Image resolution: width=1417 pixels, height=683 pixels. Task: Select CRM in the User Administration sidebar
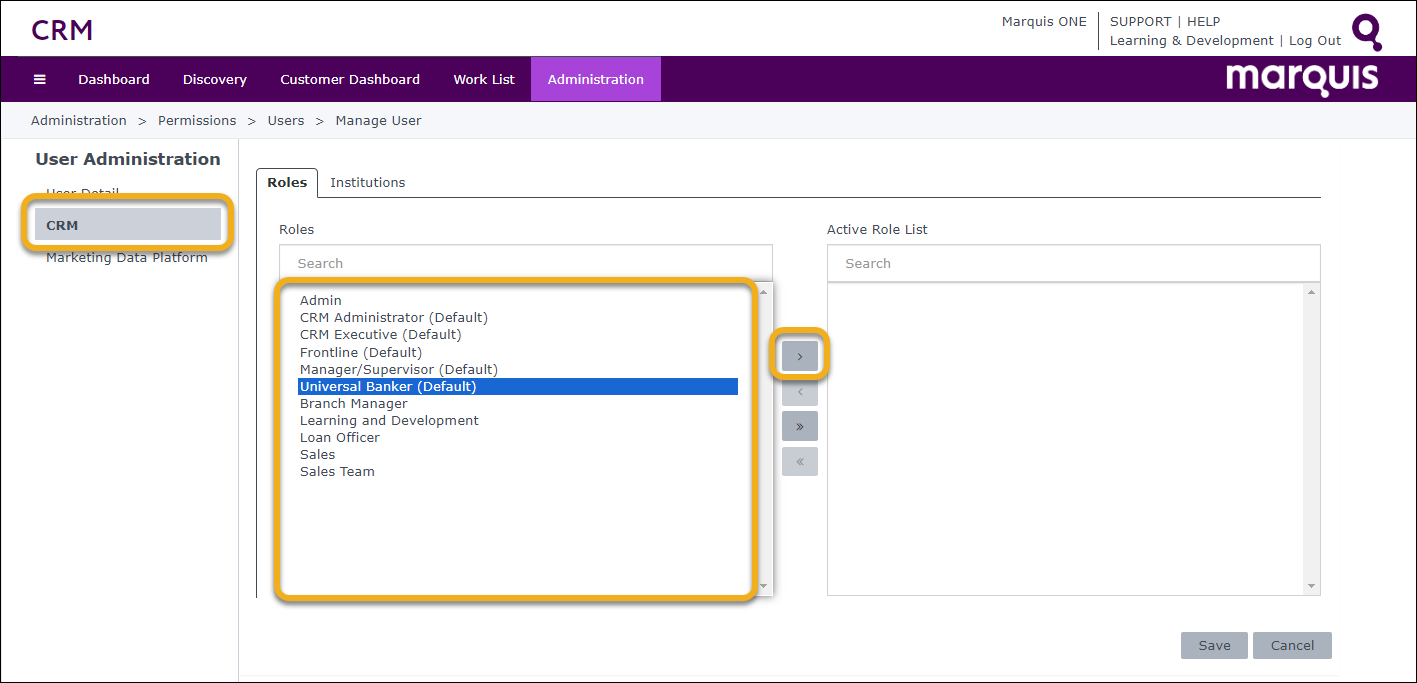pyautogui.click(x=128, y=225)
